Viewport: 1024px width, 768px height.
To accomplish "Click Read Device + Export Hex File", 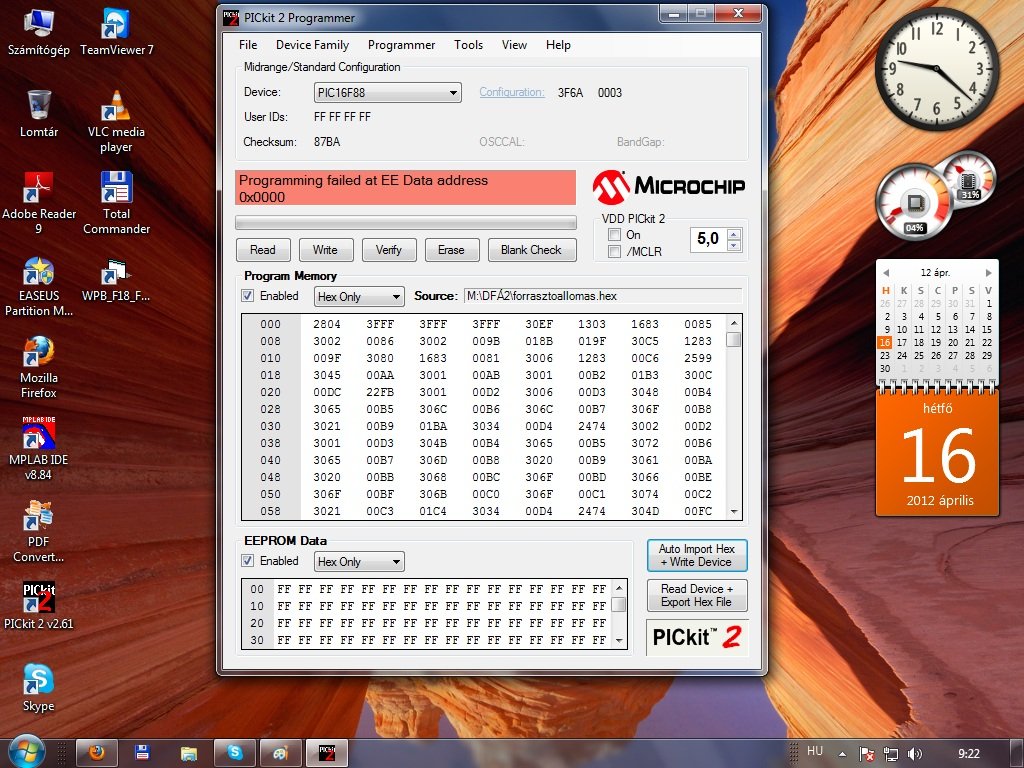I will point(697,596).
